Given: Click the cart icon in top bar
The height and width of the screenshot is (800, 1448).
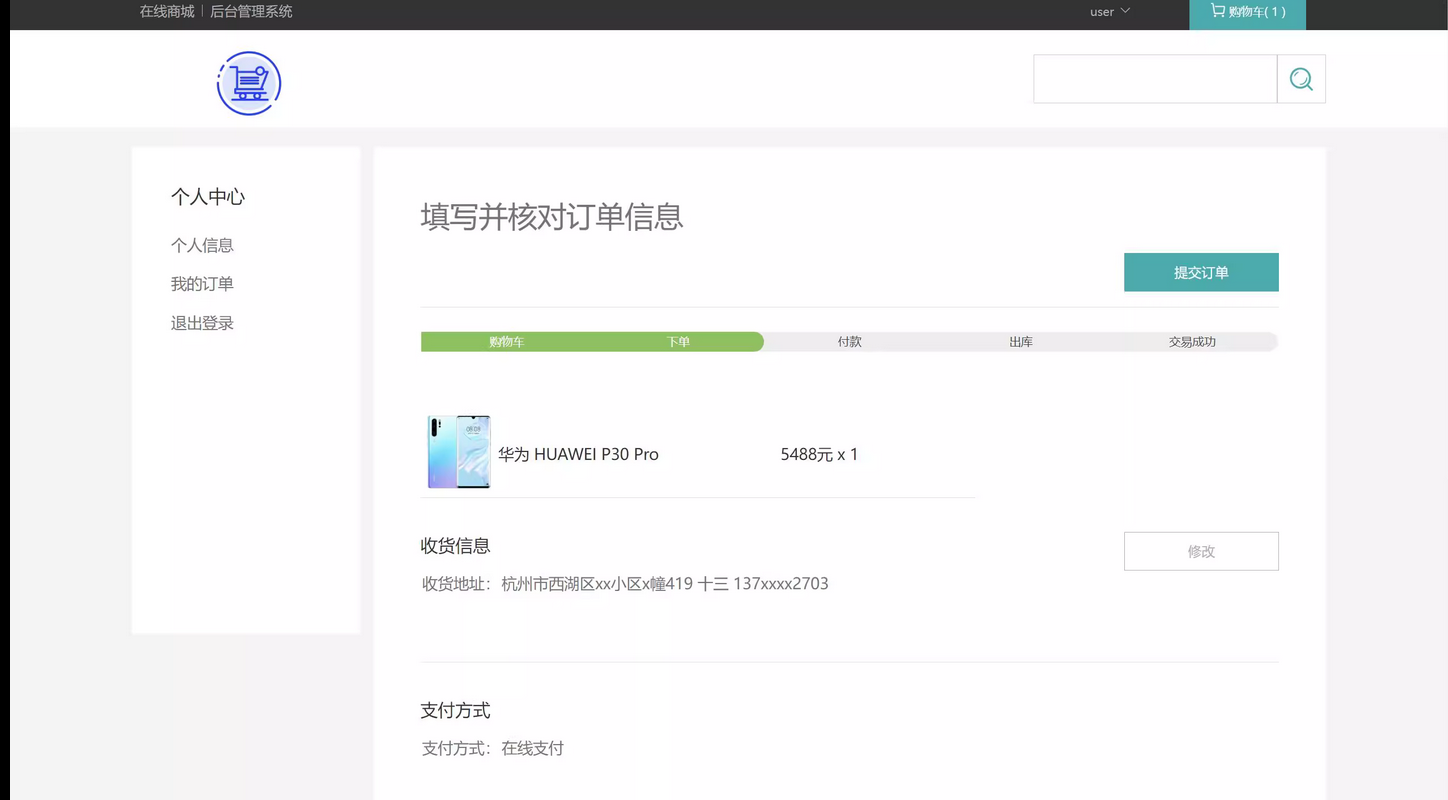Looking at the screenshot, I should point(1217,11).
